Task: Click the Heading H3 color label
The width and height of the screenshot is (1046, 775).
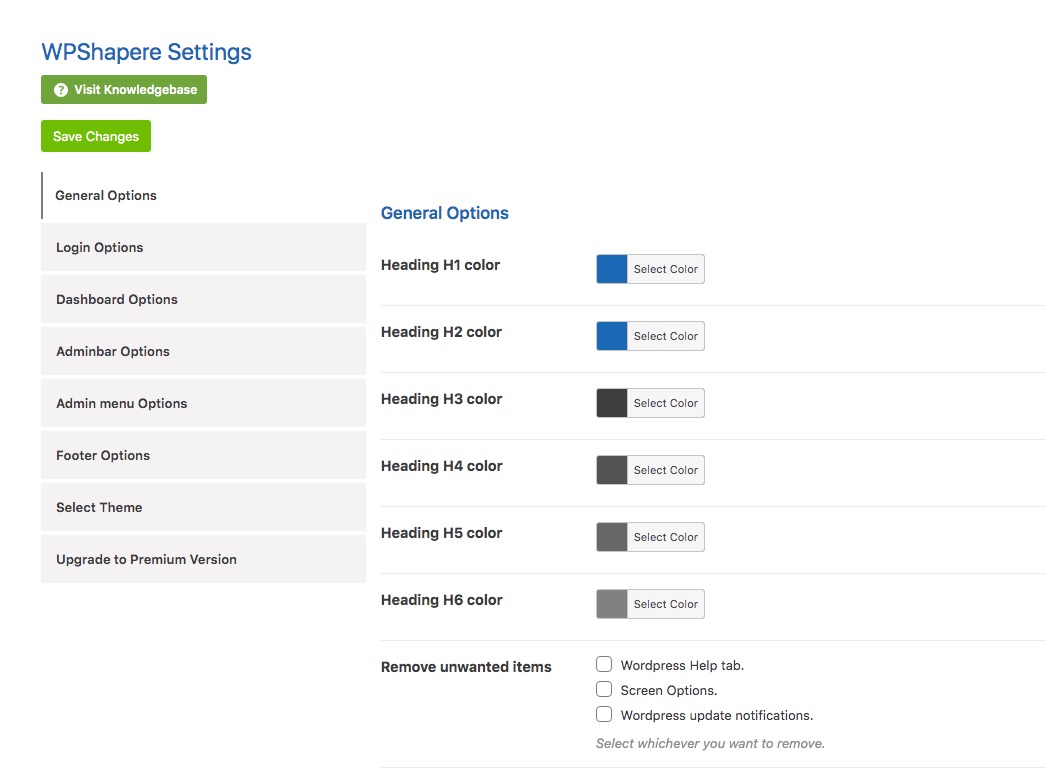Action: pos(441,399)
